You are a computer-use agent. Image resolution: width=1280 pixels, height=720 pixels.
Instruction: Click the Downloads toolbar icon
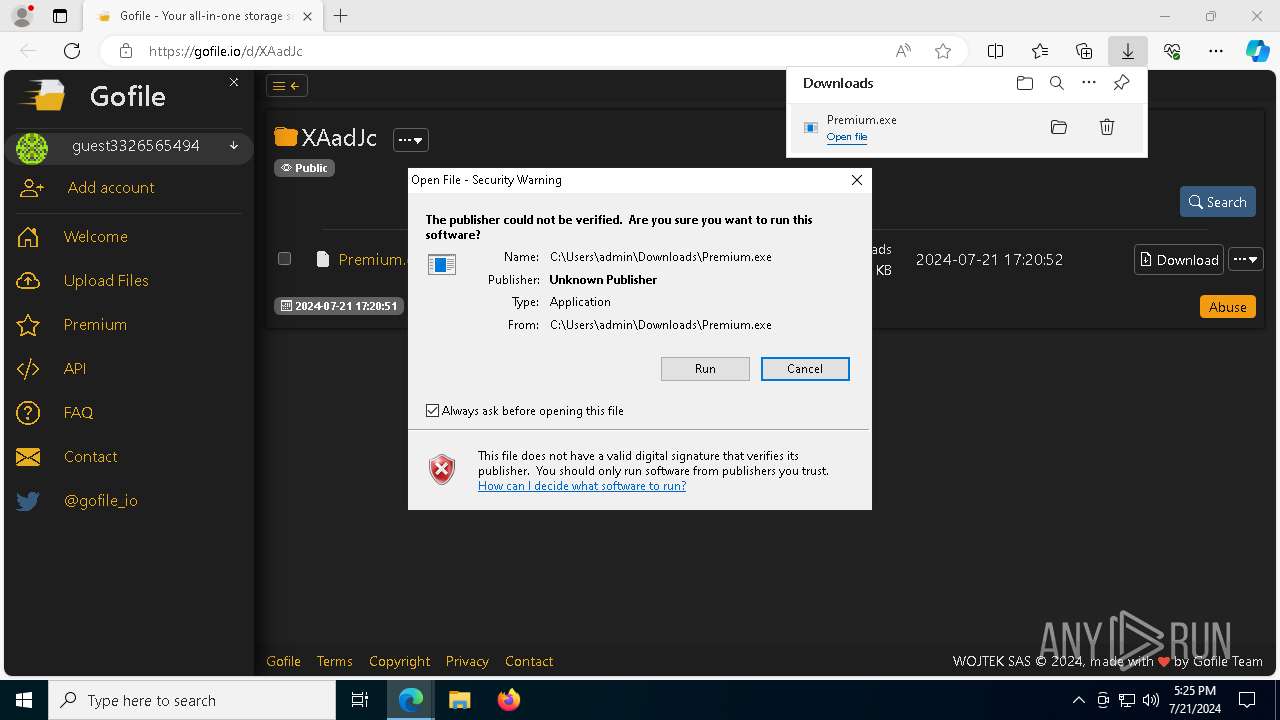tap(1127, 51)
